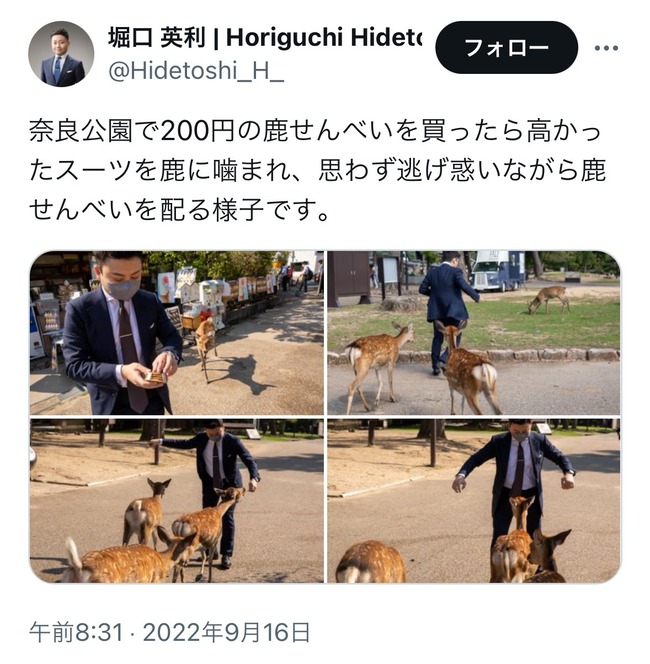The width and height of the screenshot is (650, 664).
Task: Open the author's profile avatar photo
Action: [x=61, y=54]
